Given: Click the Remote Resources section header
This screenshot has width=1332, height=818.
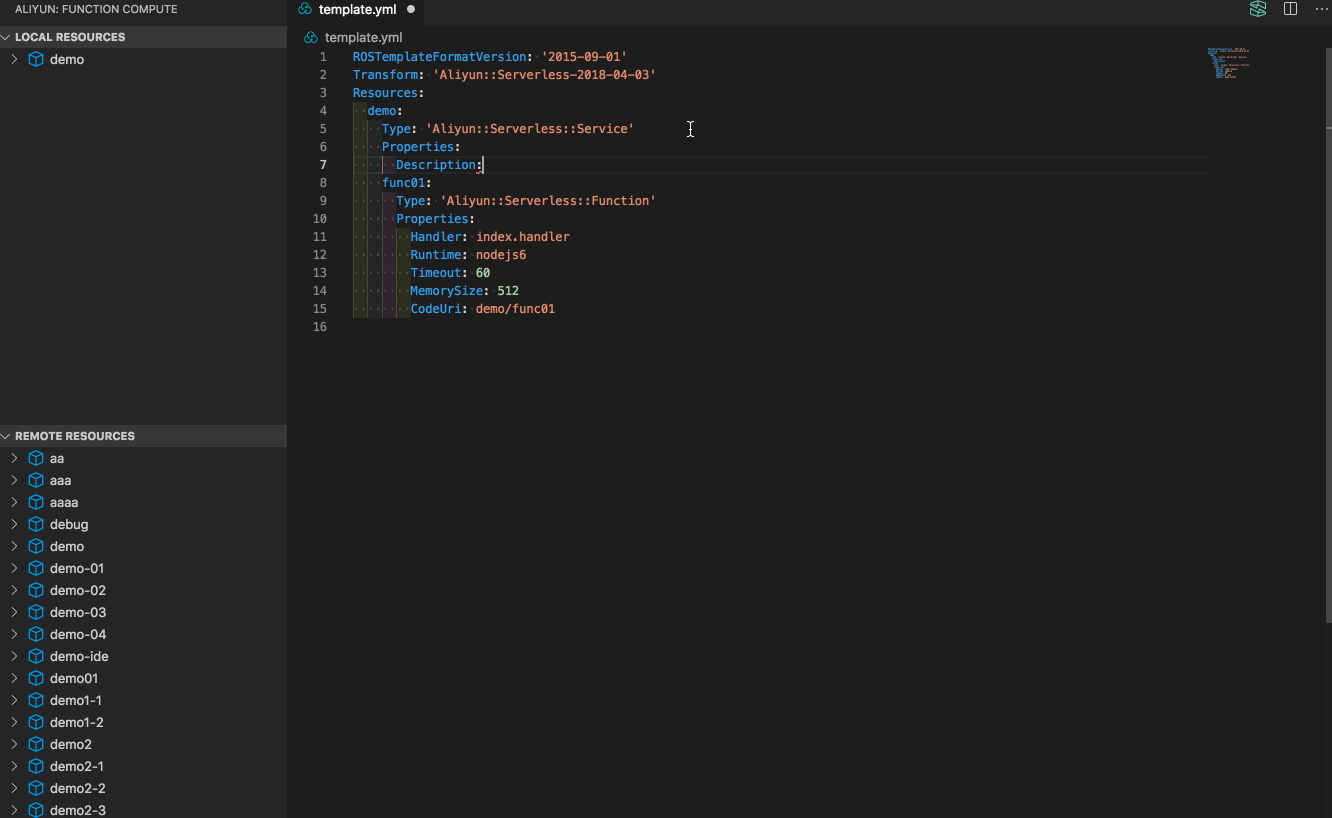Looking at the screenshot, I should coord(143,436).
